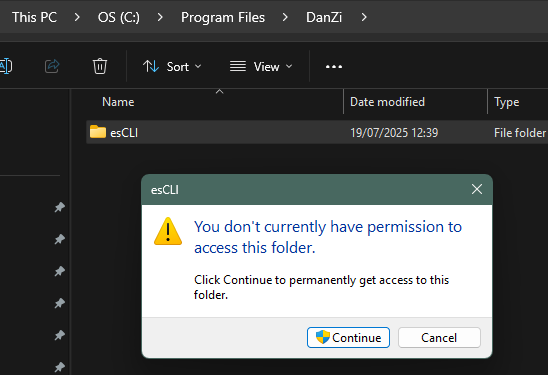Close the esCLI permission dialog
Screen dimensions: 548x375
[x=477, y=189]
